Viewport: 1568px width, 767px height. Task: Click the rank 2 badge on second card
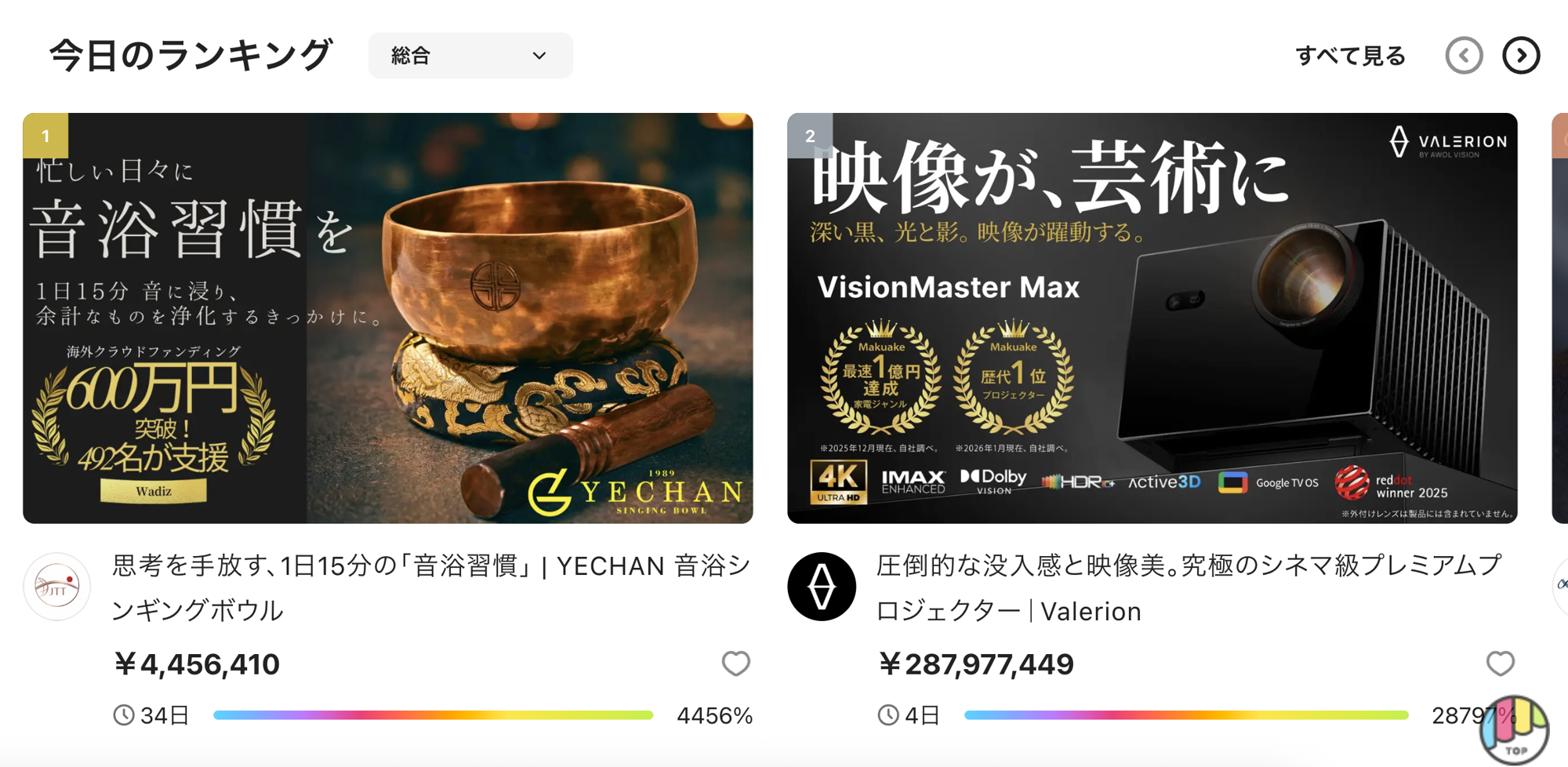tap(810, 136)
